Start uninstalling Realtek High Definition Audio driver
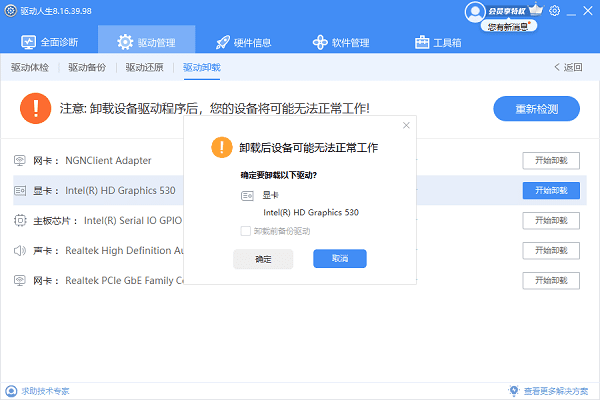 pos(551,250)
